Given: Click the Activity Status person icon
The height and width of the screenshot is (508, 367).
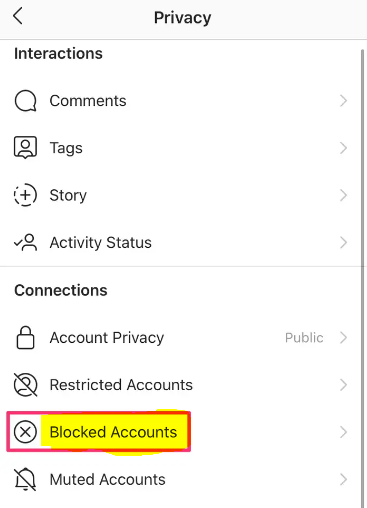Looking at the screenshot, I should click(25, 242).
